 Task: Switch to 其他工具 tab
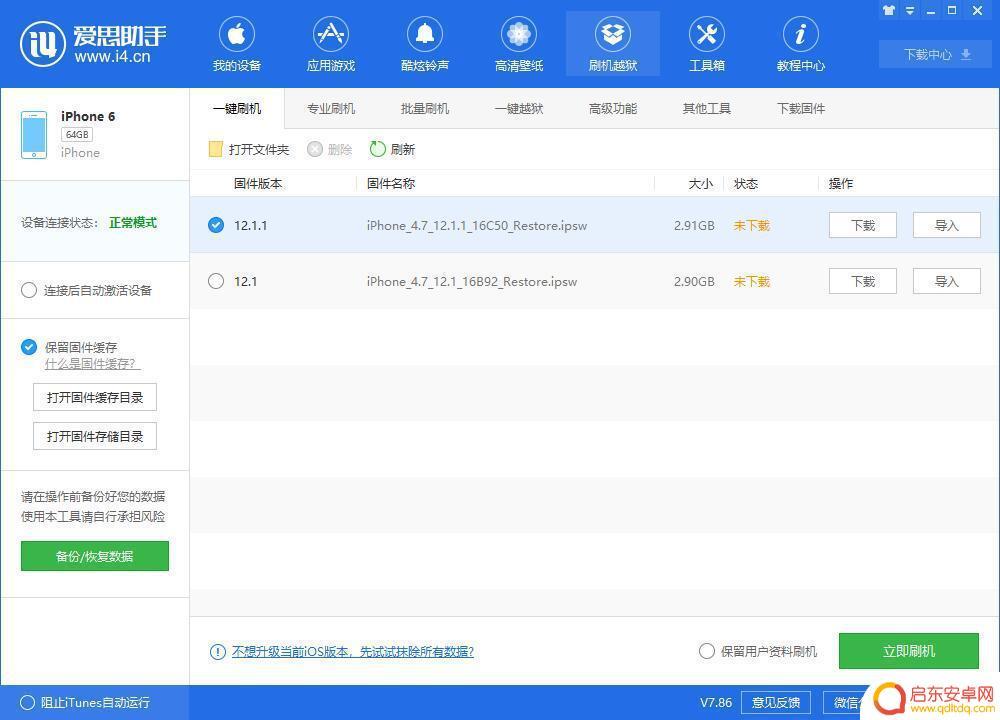[x=707, y=108]
